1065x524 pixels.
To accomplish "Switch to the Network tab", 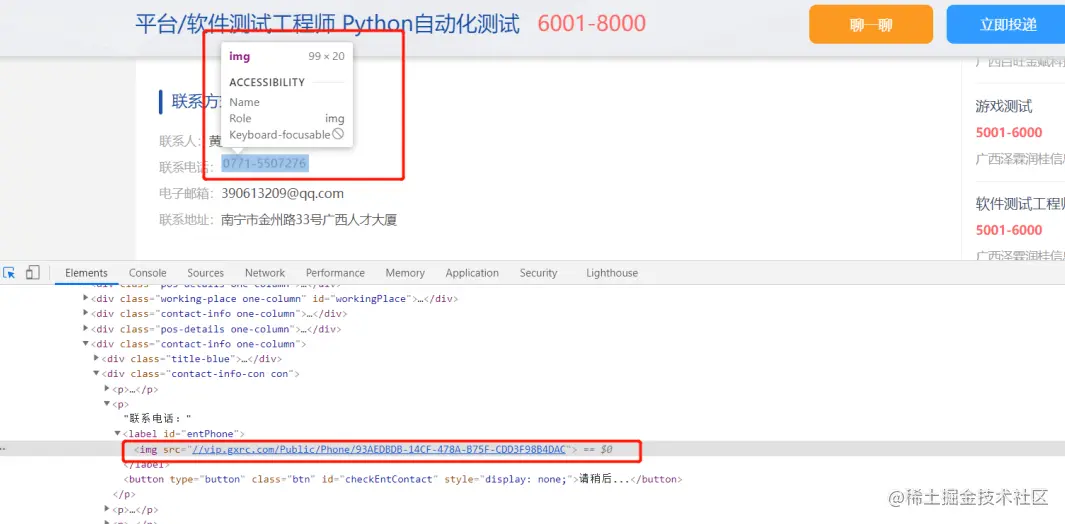I will coord(265,273).
